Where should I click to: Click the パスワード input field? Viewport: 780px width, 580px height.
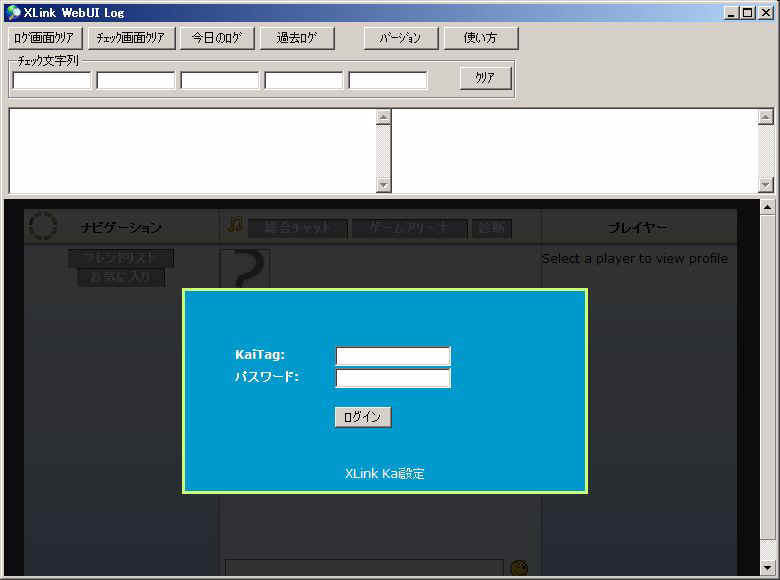pyautogui.click(x=393, y=378)
